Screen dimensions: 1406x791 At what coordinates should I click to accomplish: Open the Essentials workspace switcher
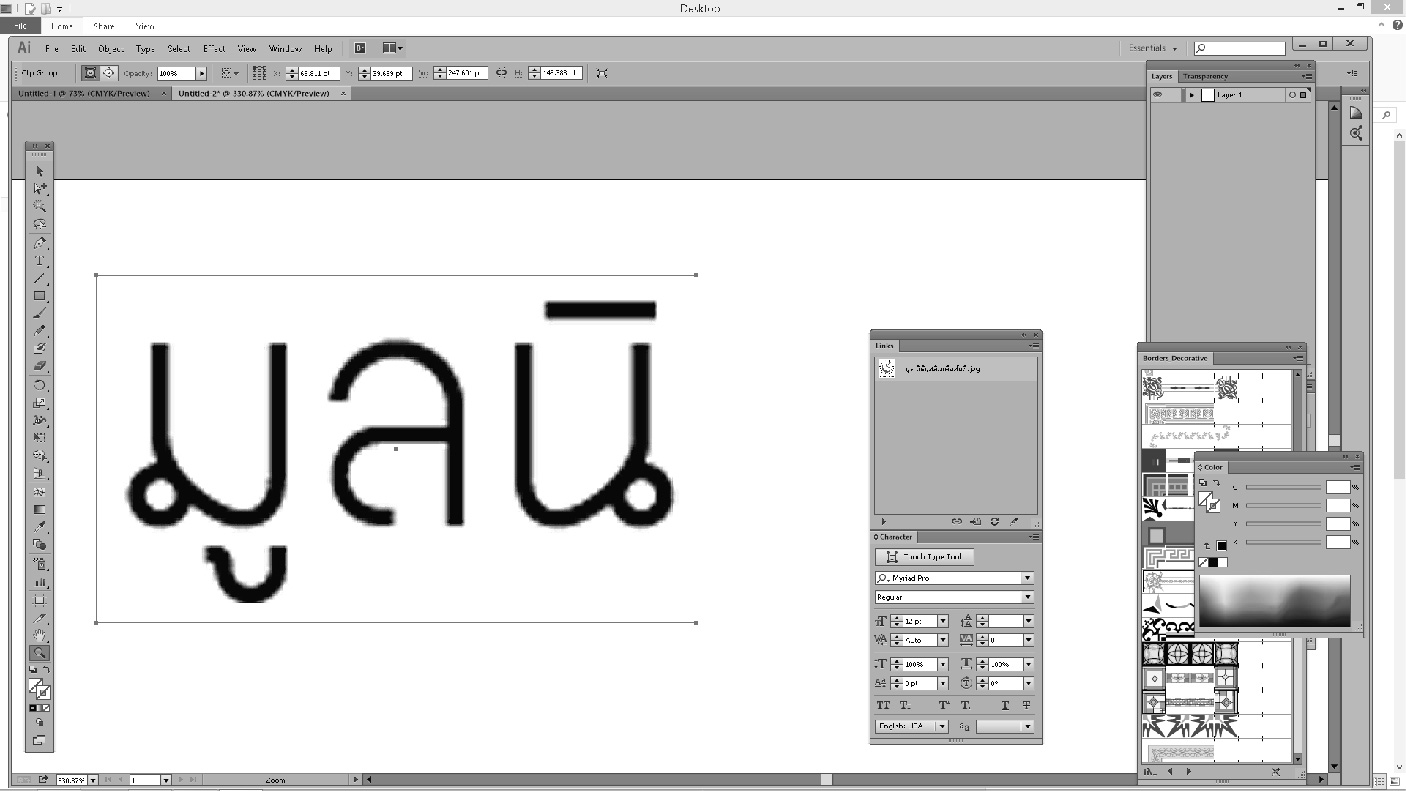(1153, 48)
